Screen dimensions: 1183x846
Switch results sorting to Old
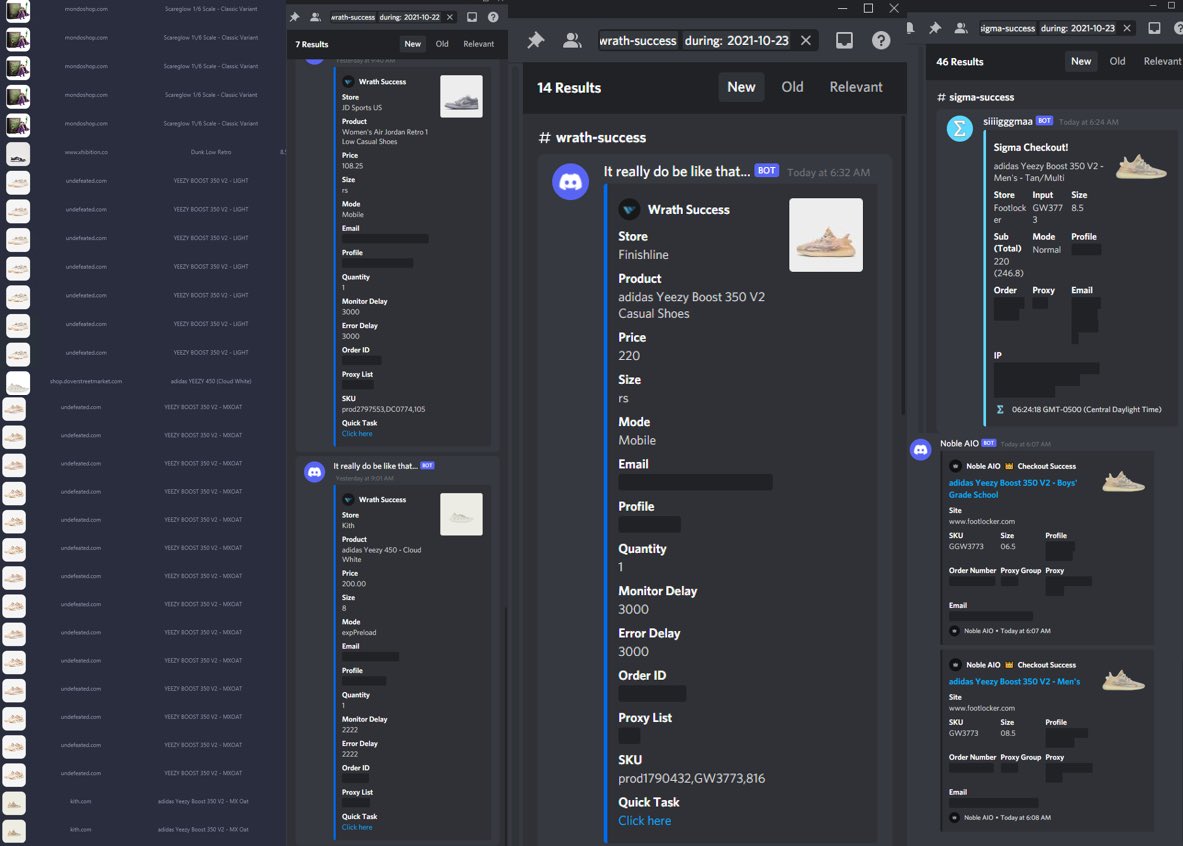pos(792,87)
